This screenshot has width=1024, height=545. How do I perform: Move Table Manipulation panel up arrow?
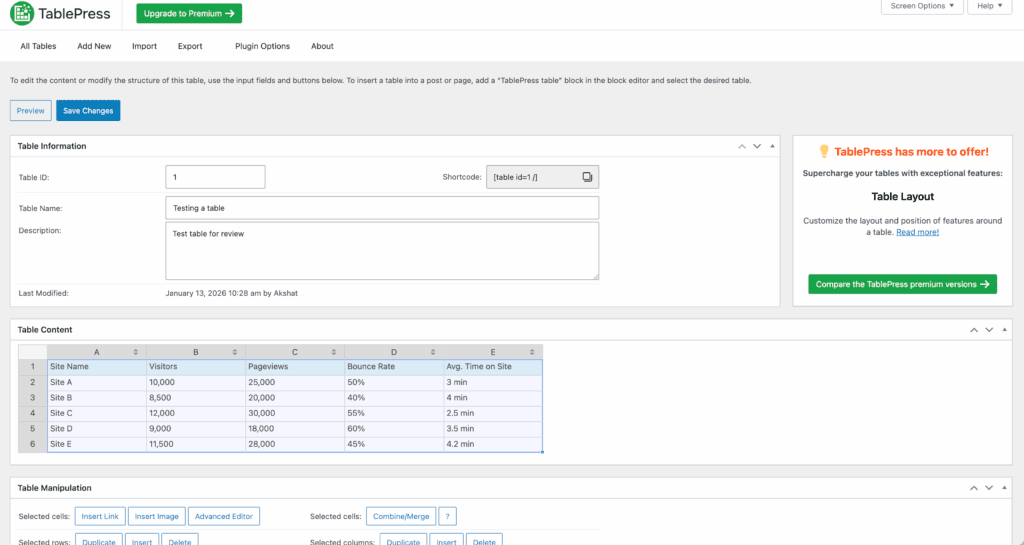click(x=974, y=488)
